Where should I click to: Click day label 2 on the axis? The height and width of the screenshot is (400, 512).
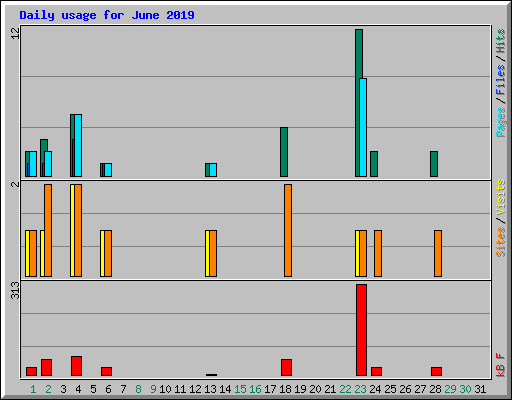tap(48, 389)
